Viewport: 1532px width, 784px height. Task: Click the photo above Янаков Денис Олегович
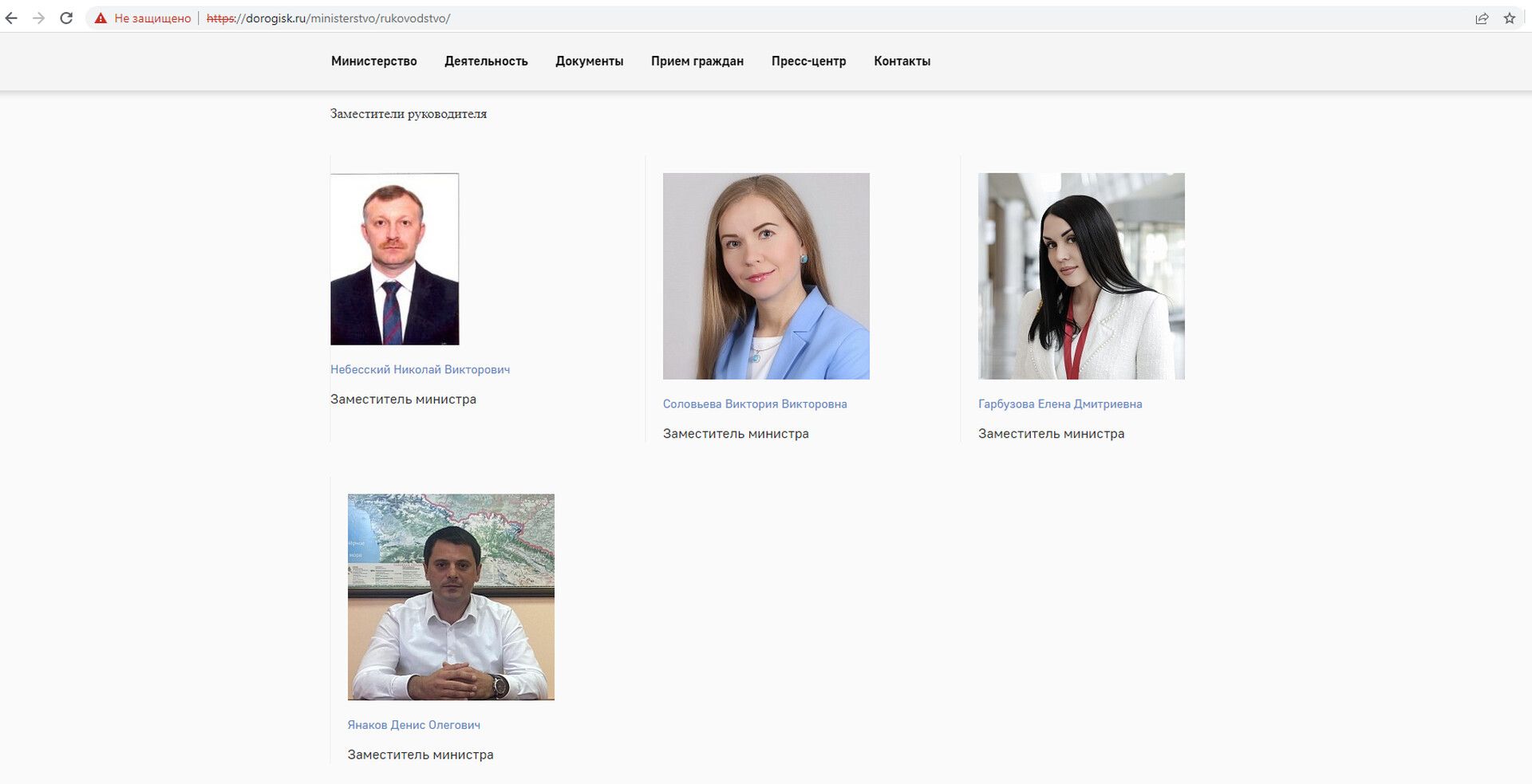tap(451, 597)
